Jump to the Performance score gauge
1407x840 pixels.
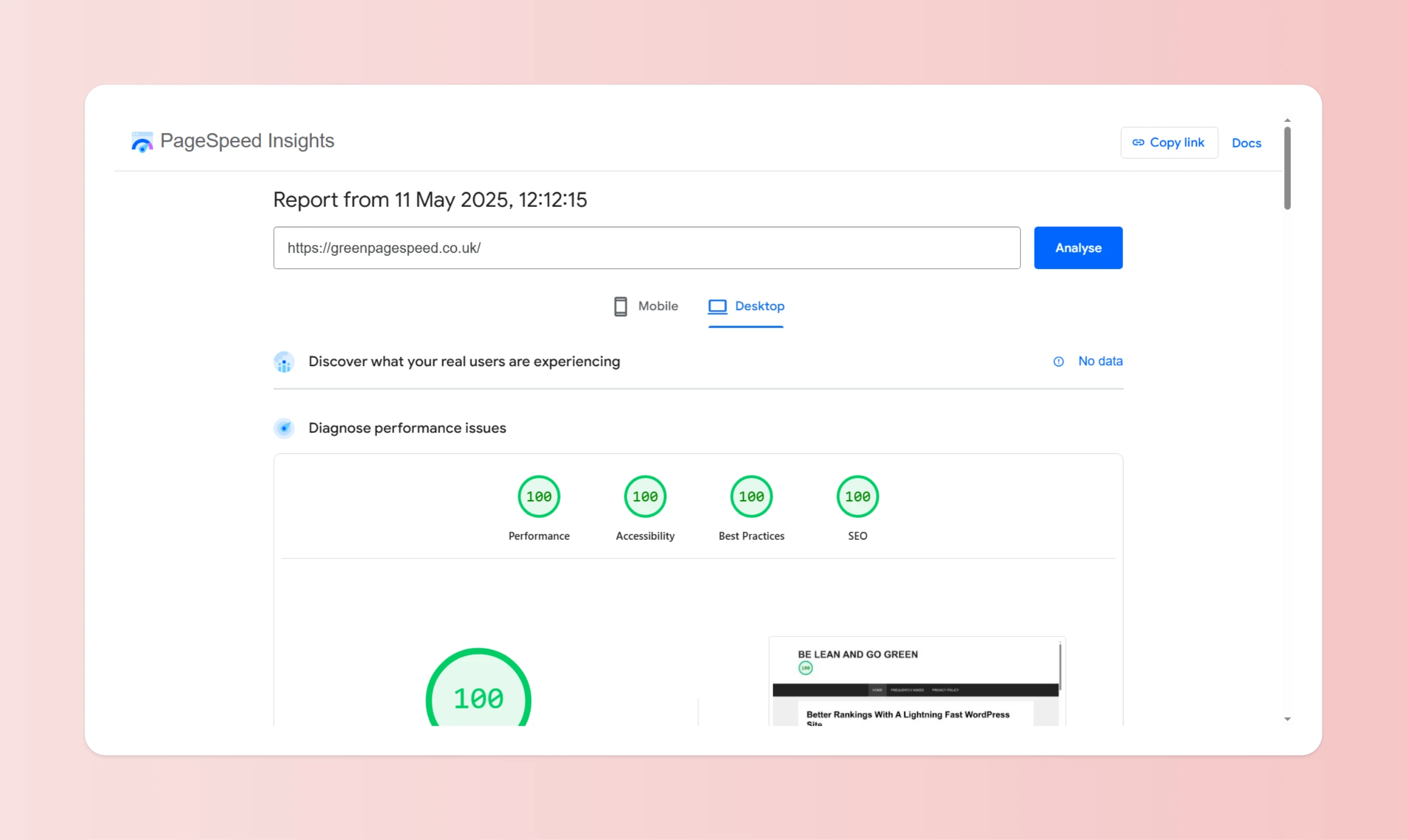[539, 497]
